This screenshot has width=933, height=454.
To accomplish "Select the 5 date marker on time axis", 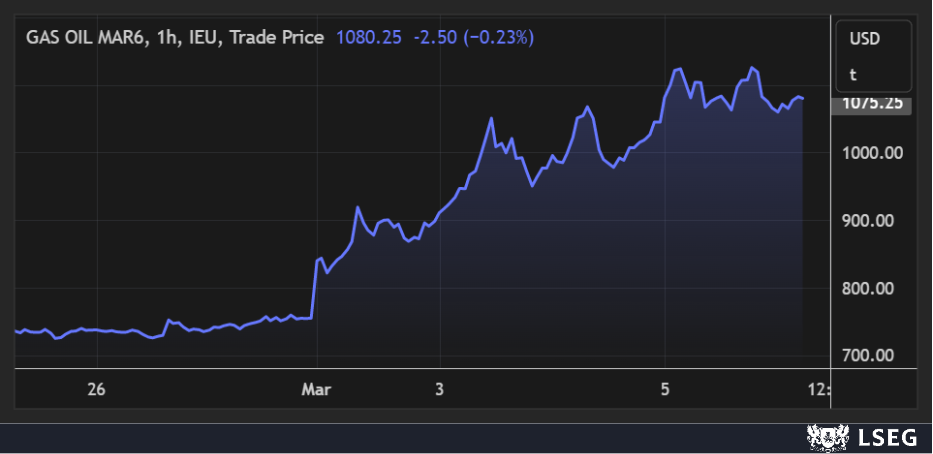I will (x=664, y=389).
